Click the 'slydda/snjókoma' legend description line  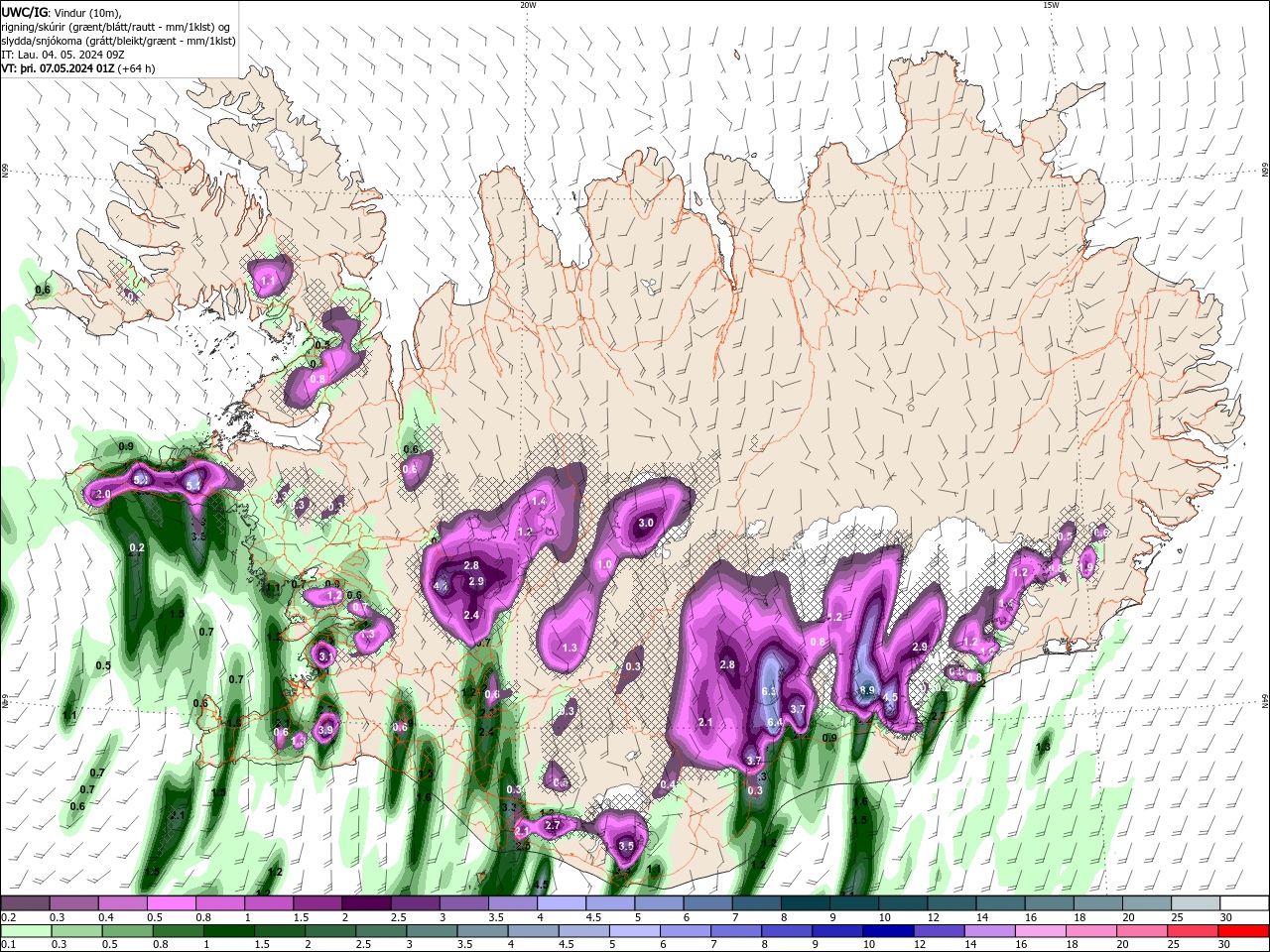(118, 41)
